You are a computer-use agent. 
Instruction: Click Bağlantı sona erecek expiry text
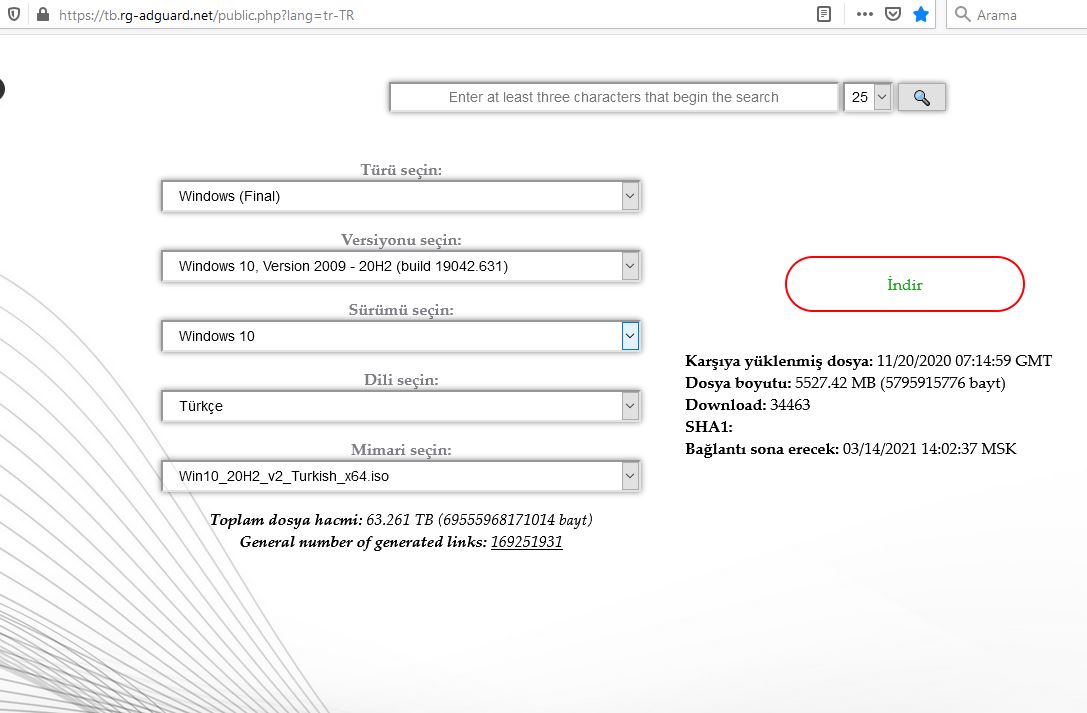[851, 449]
